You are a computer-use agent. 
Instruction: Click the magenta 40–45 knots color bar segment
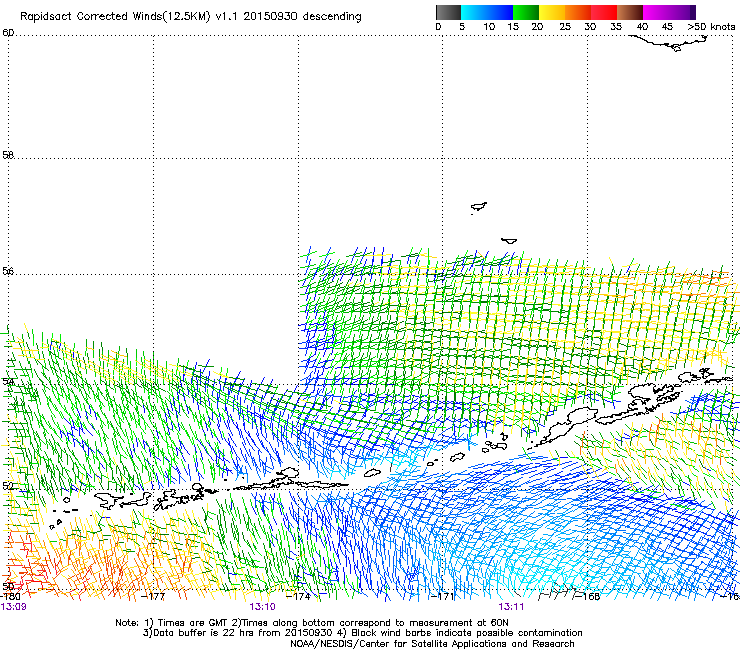click(x=656, y=12)
